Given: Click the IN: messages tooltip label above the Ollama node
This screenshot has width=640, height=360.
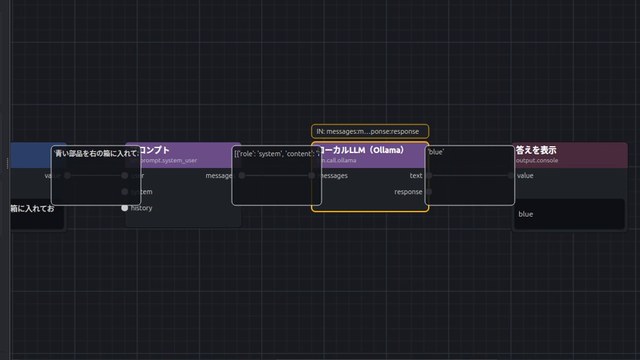Looking at the screenshot, I should coord(370,131).
